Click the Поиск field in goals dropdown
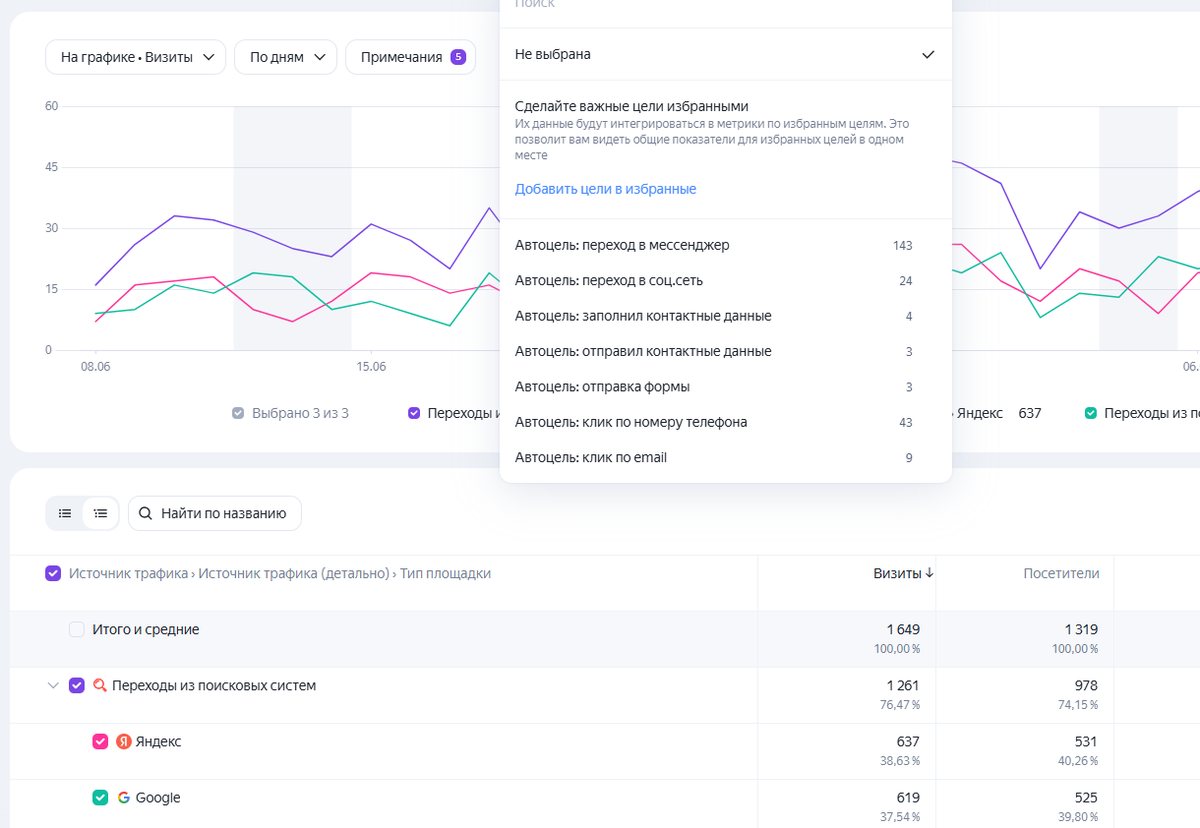Viewport: 1200px width, 828px height. click(x=725, y=5)
